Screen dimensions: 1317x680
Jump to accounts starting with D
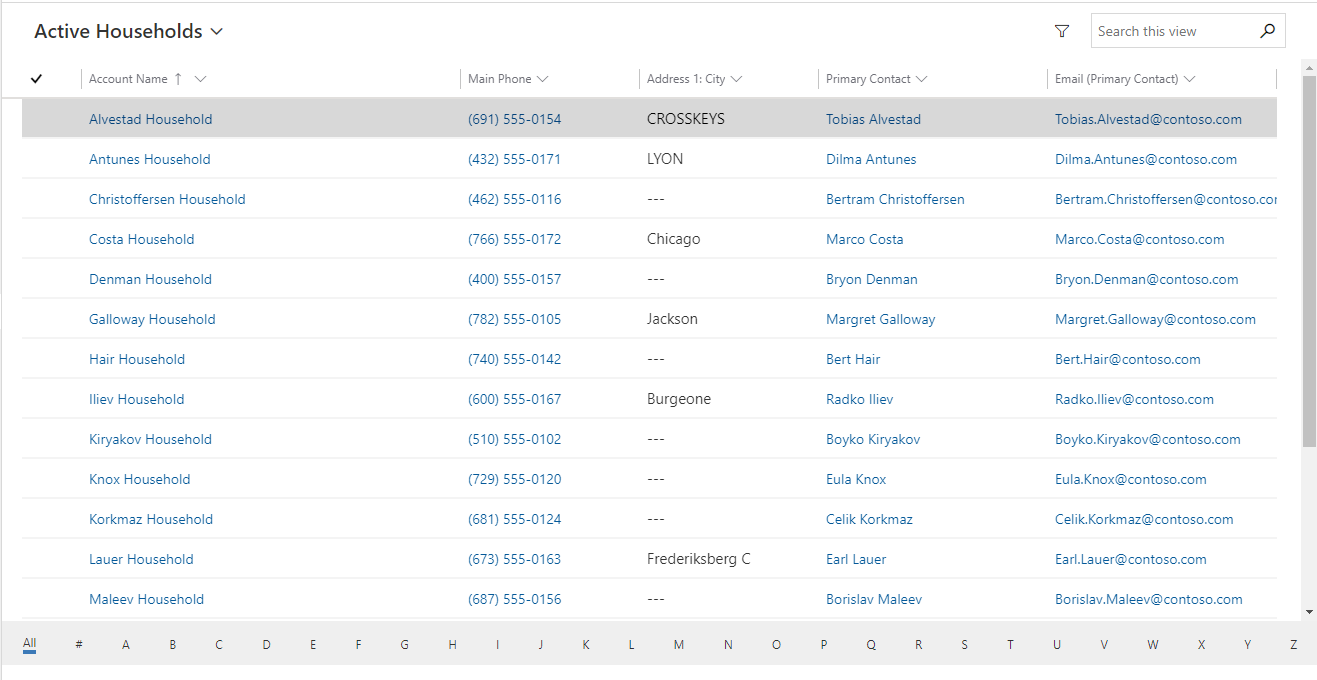click(267, 645)
